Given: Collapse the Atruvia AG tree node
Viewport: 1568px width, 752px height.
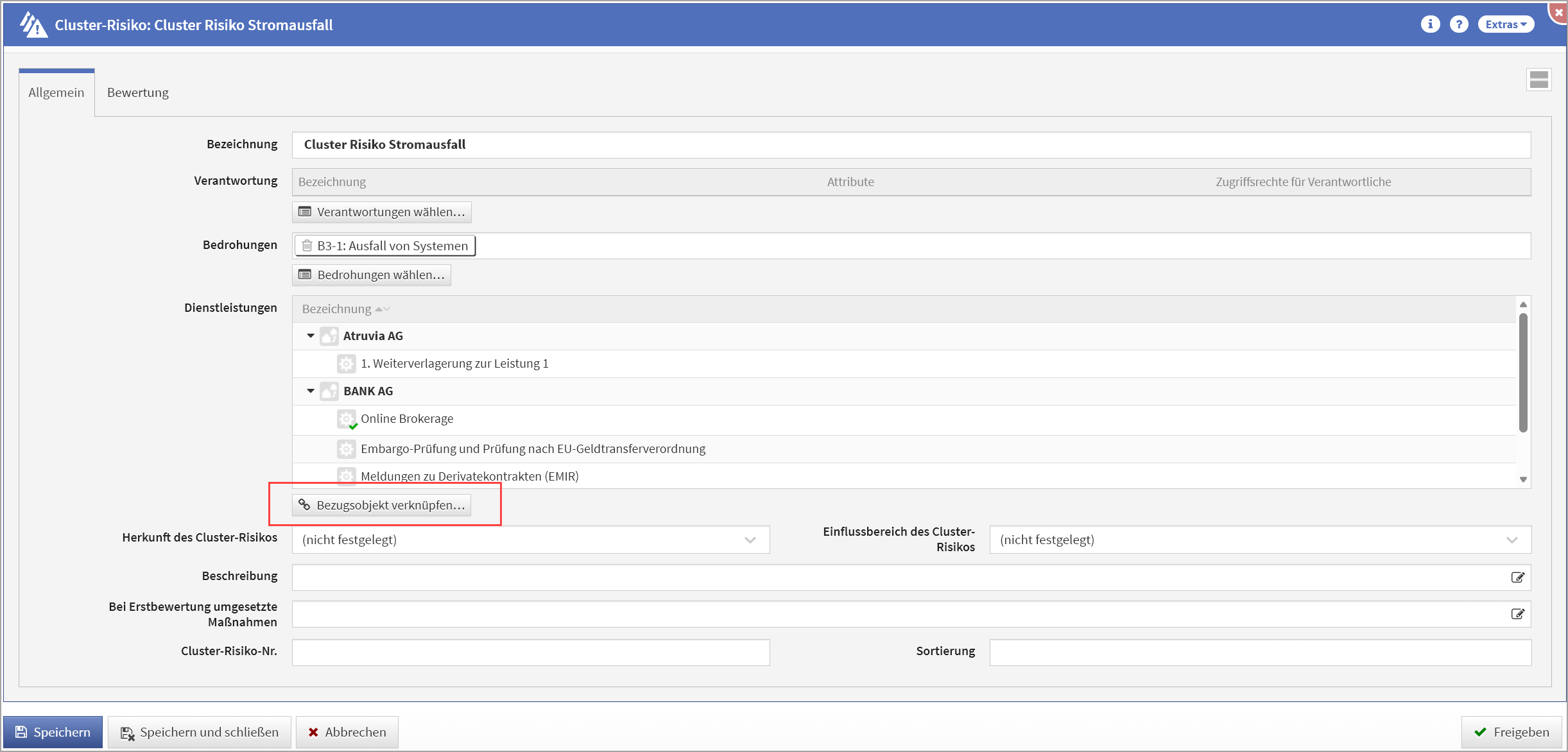Looking at the screenshot, I should coord(311,336).
